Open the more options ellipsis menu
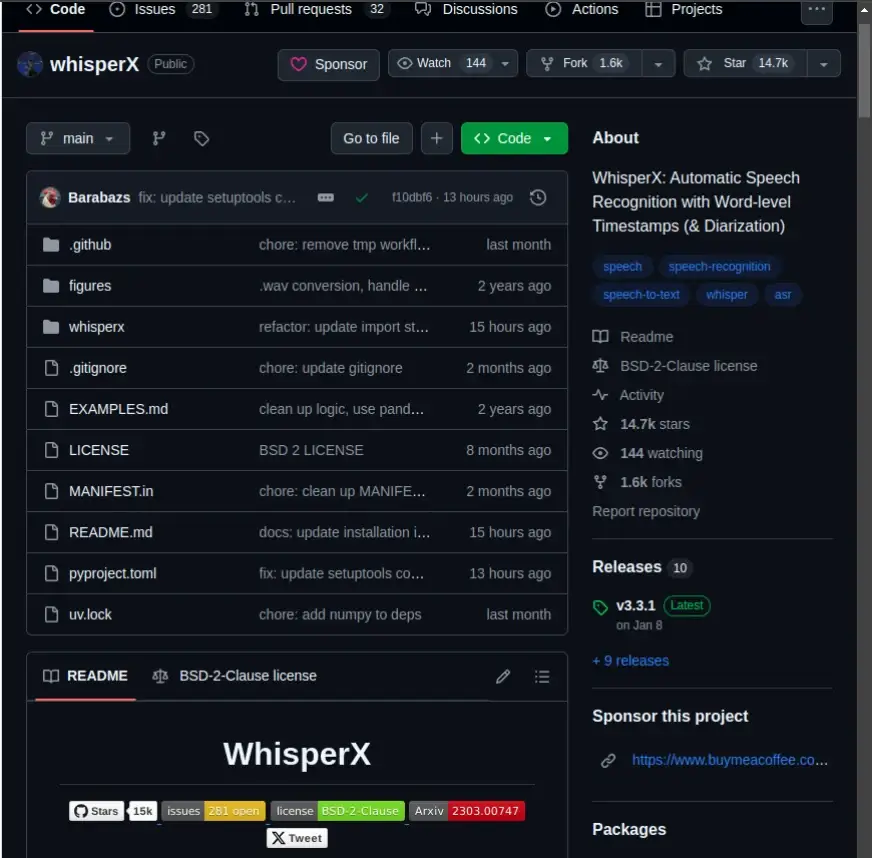The image size is (872, 858). pos(816,9)
